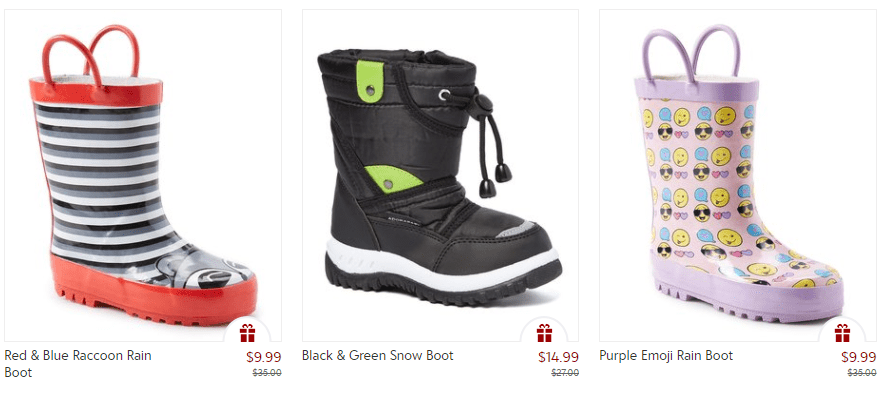Click the drawstring toggle on the snow boot
896x400 pixels.
click(x=485, y=104)
